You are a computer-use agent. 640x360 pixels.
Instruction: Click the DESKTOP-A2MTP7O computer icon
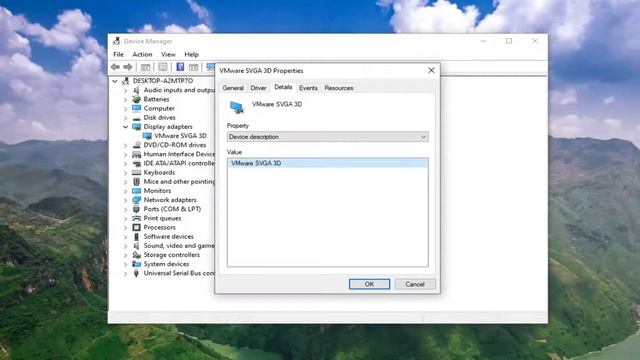pyautogui.click(x=126, y=81)
